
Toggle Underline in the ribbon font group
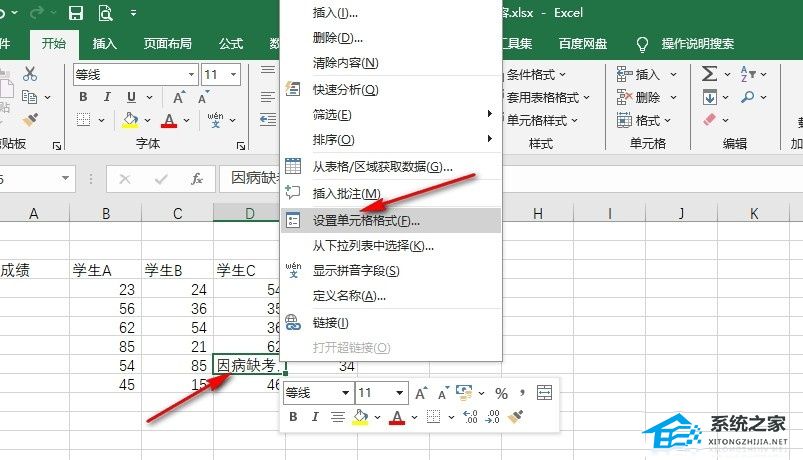tap(131, 96)
